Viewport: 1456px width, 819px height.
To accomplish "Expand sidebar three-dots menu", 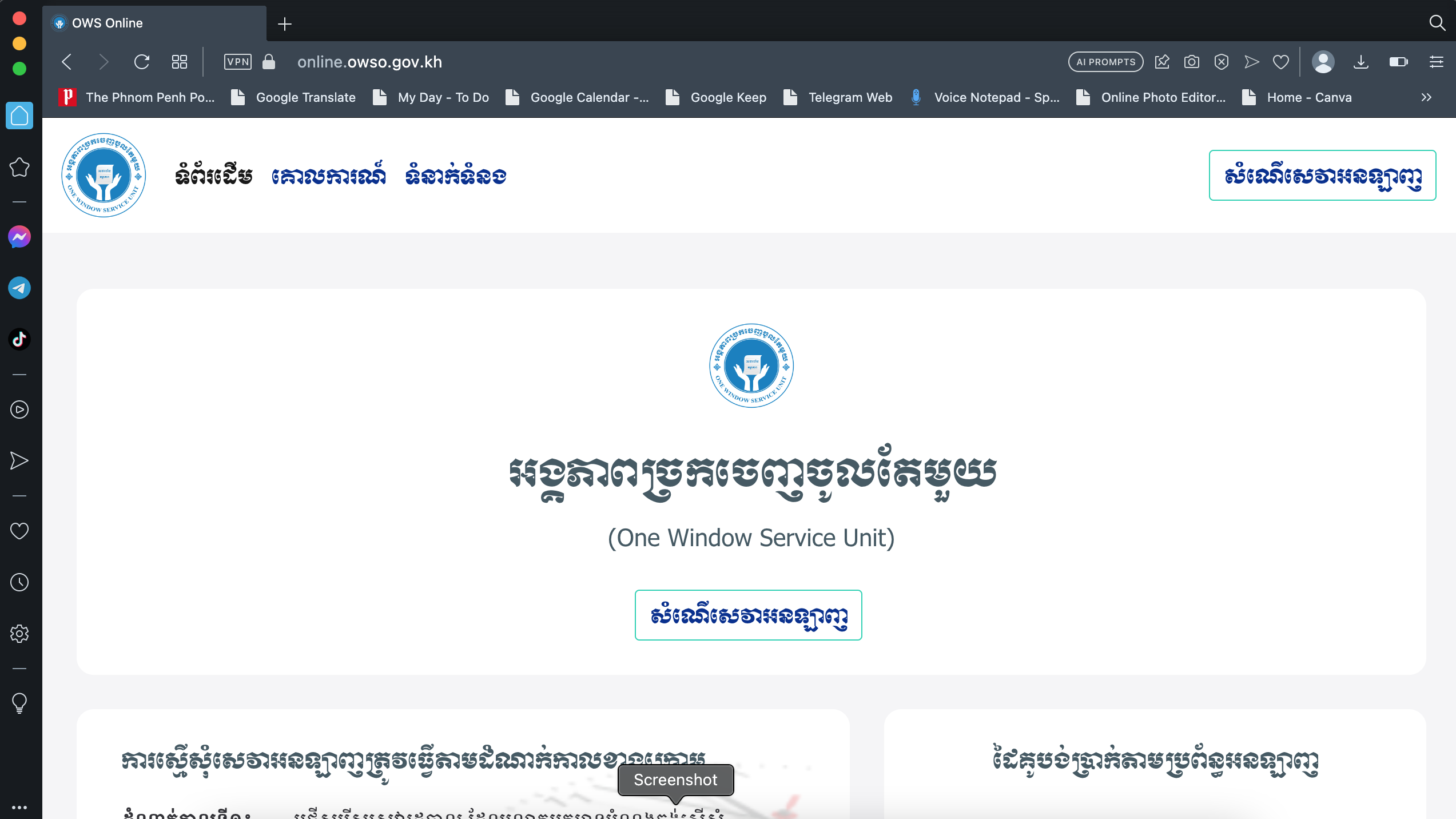I will point(19,808).
